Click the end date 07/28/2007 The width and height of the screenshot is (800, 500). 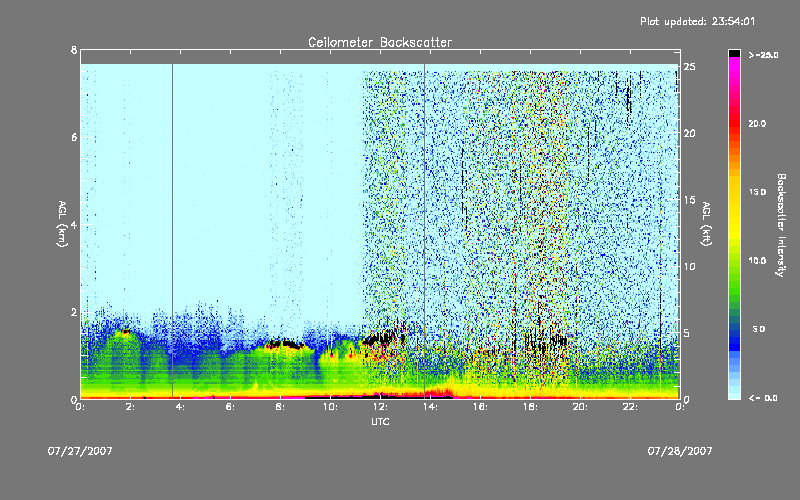tap(680, 451)
